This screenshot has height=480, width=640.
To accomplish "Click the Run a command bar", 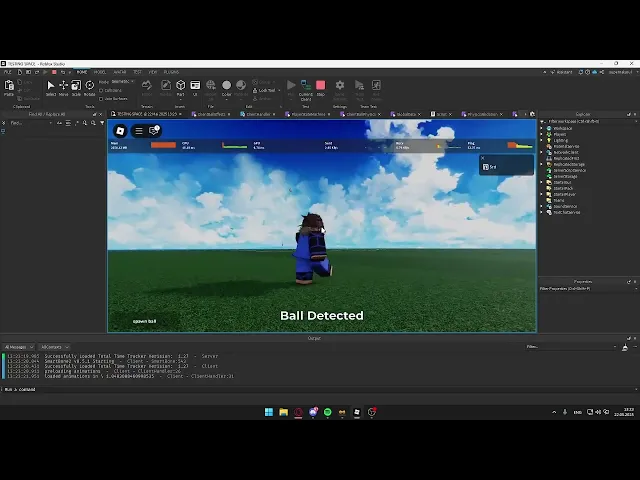I will [x=318, y=389].
